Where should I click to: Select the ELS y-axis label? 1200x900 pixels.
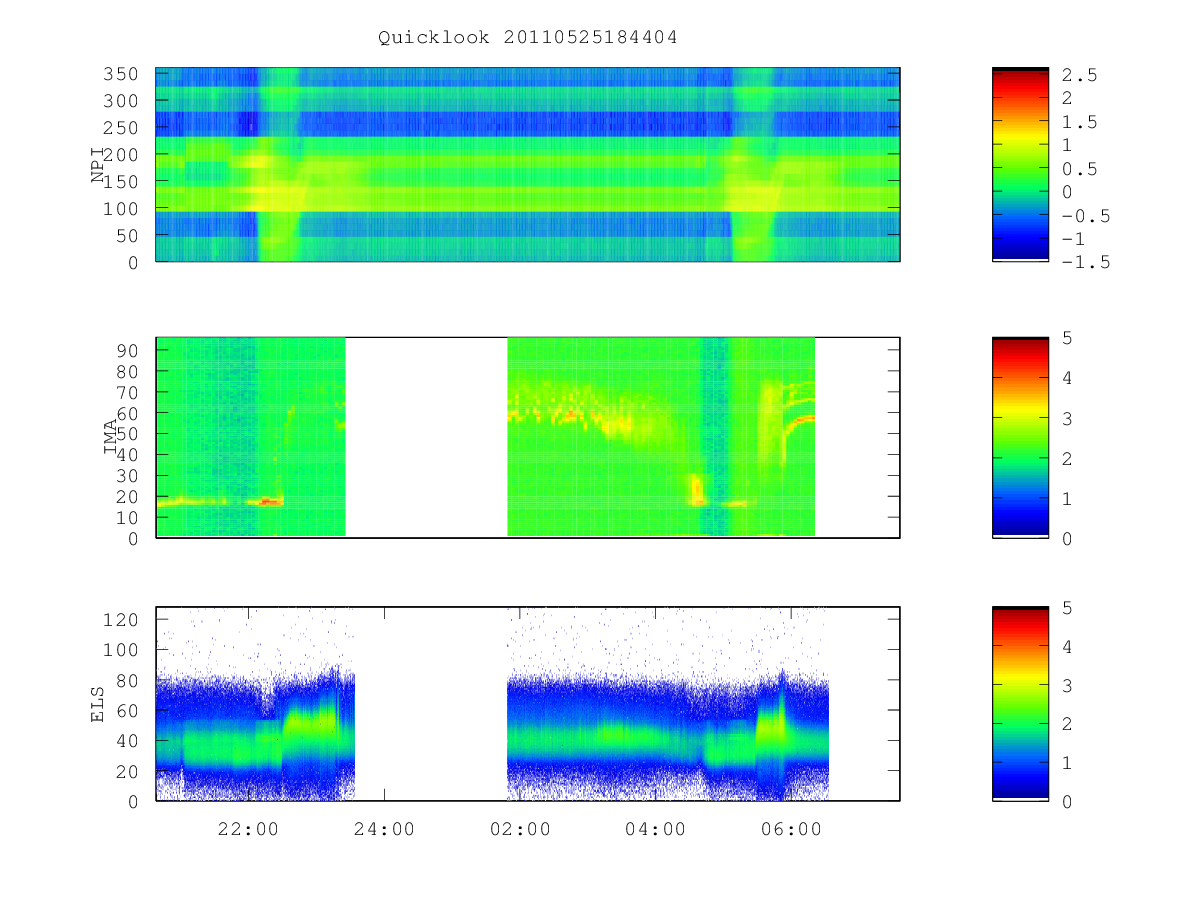click(x=97, y=704)
